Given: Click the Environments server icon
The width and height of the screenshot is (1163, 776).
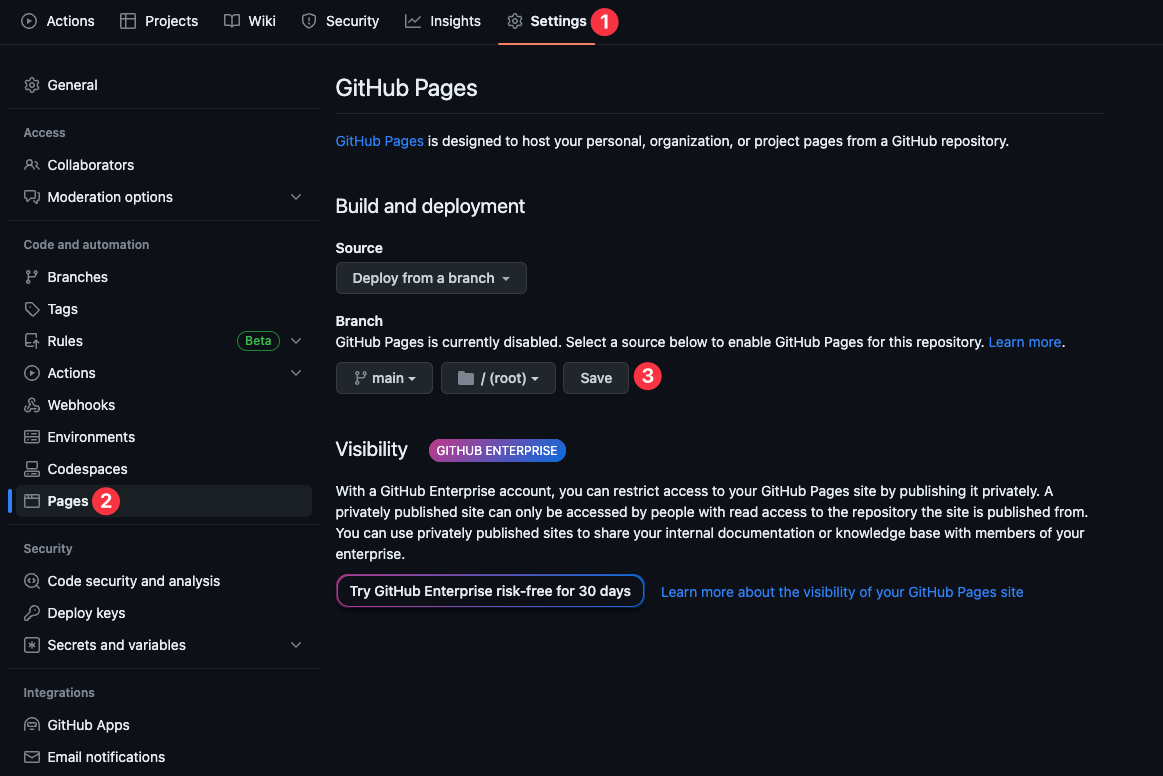Looking at the screenshot, I should click(32, 437).
